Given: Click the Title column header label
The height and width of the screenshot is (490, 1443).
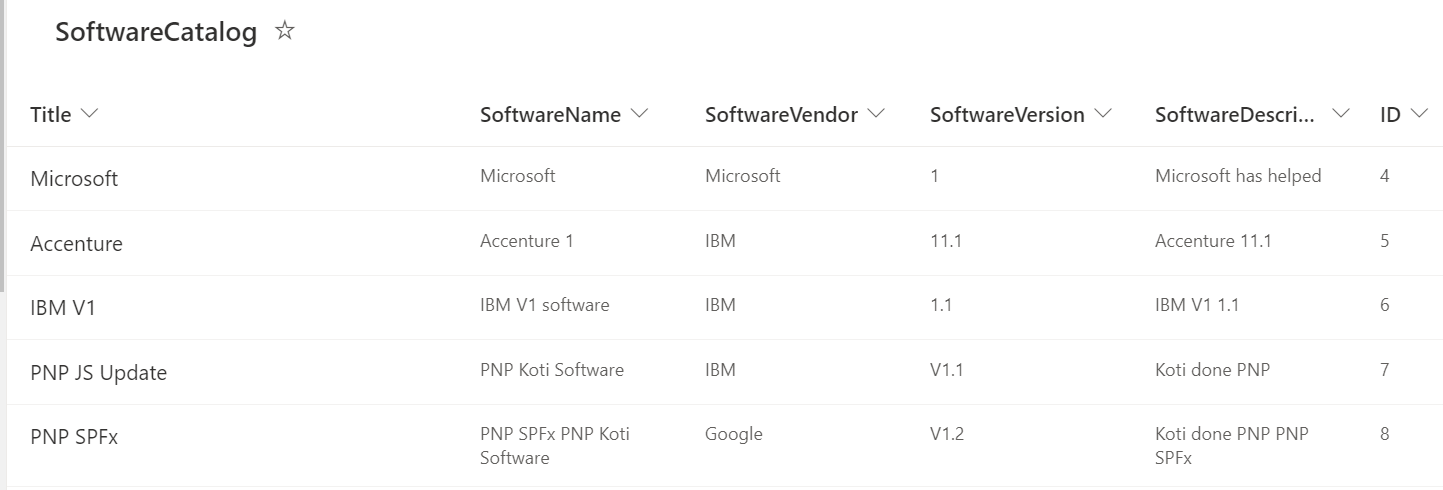Looking at the screenshot, I should 51,115.
